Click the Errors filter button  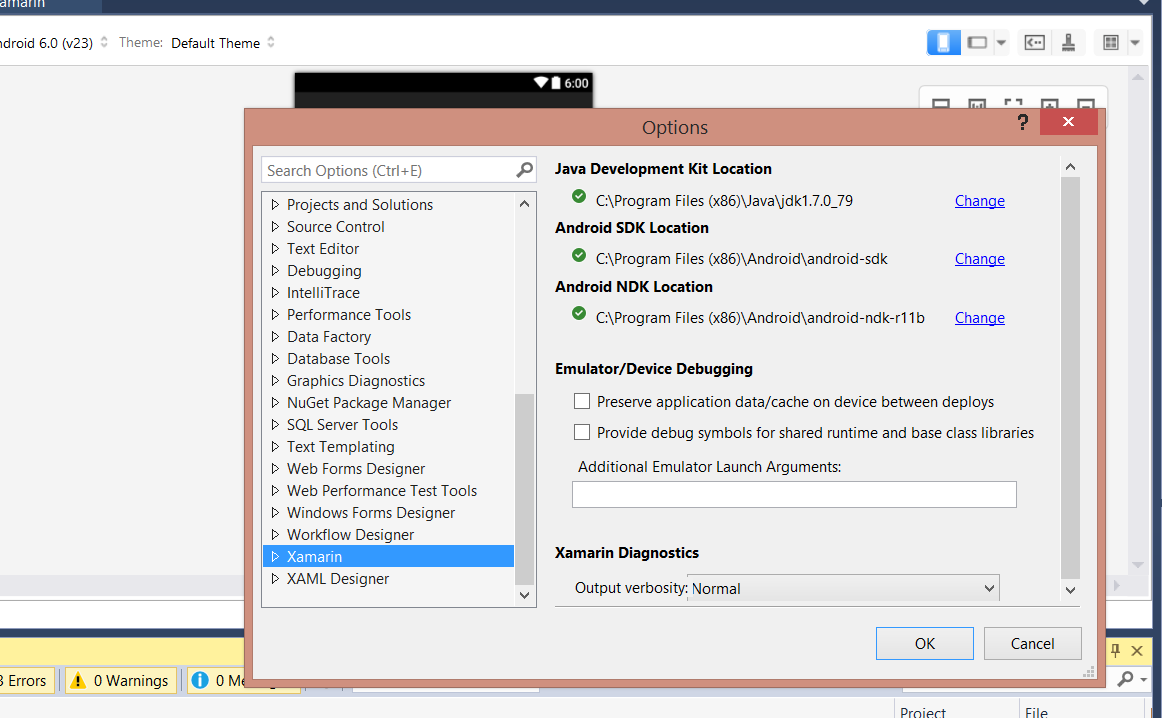coord(26,679)
